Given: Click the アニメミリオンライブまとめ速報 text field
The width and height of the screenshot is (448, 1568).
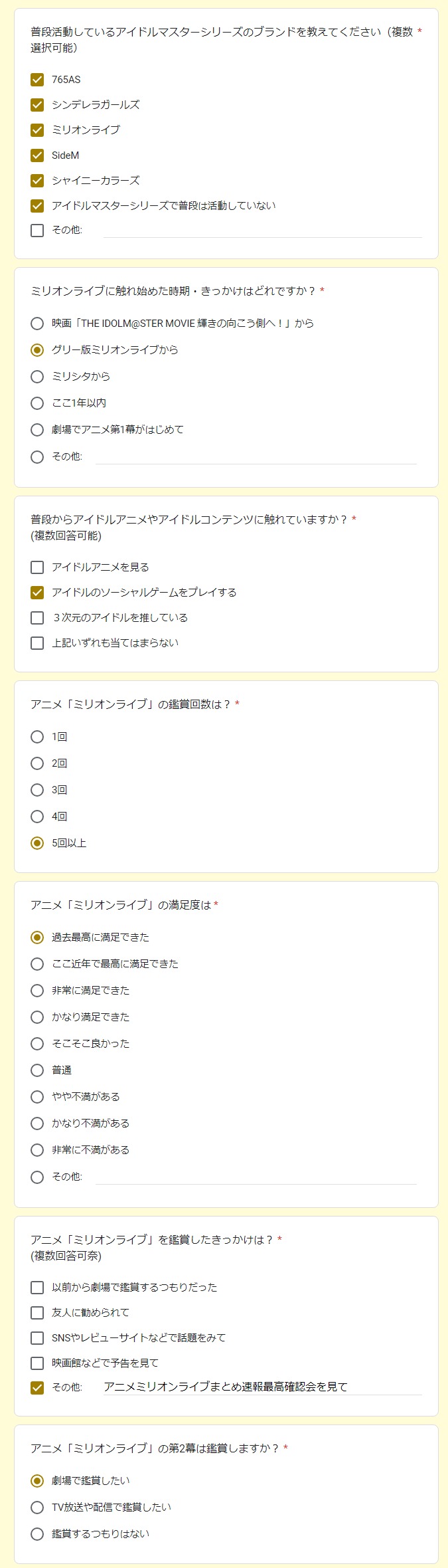Looking at the screenshot, I should [263, 1387].
